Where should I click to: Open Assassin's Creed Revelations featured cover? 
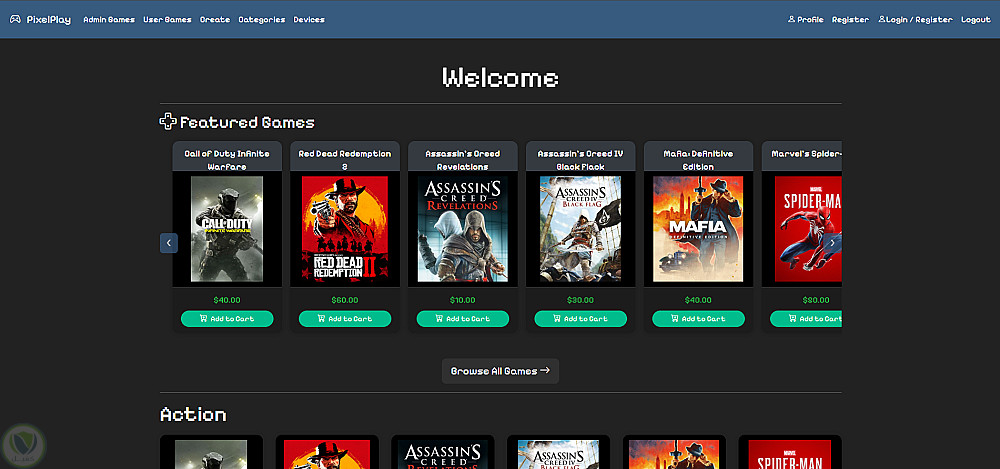click(x=463, y=229)
